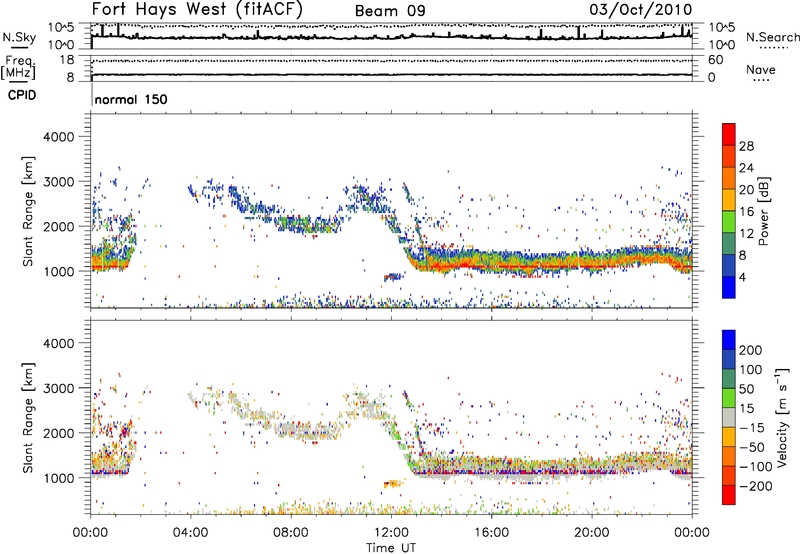
Task: Click the '200' tick on Velocity colorbar
Action: coord(751,350)
